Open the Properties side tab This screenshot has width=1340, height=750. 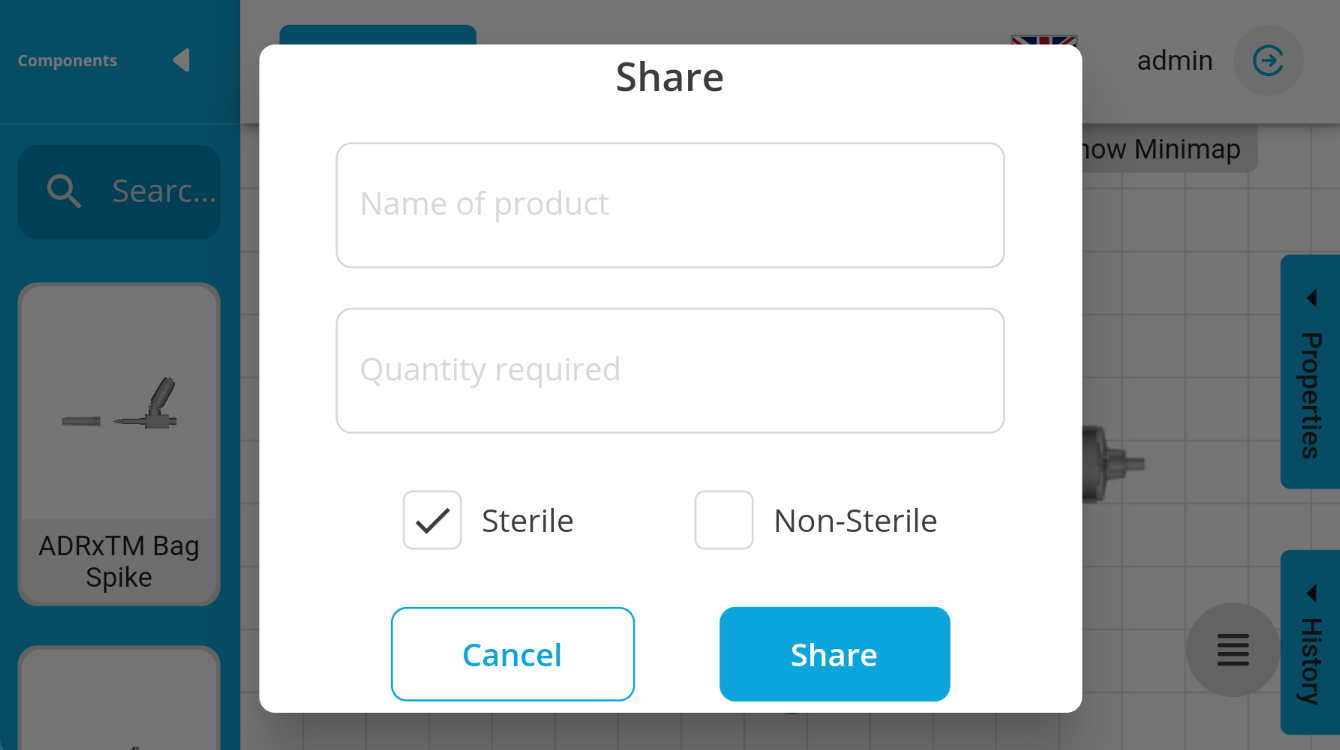[1310, 395]
